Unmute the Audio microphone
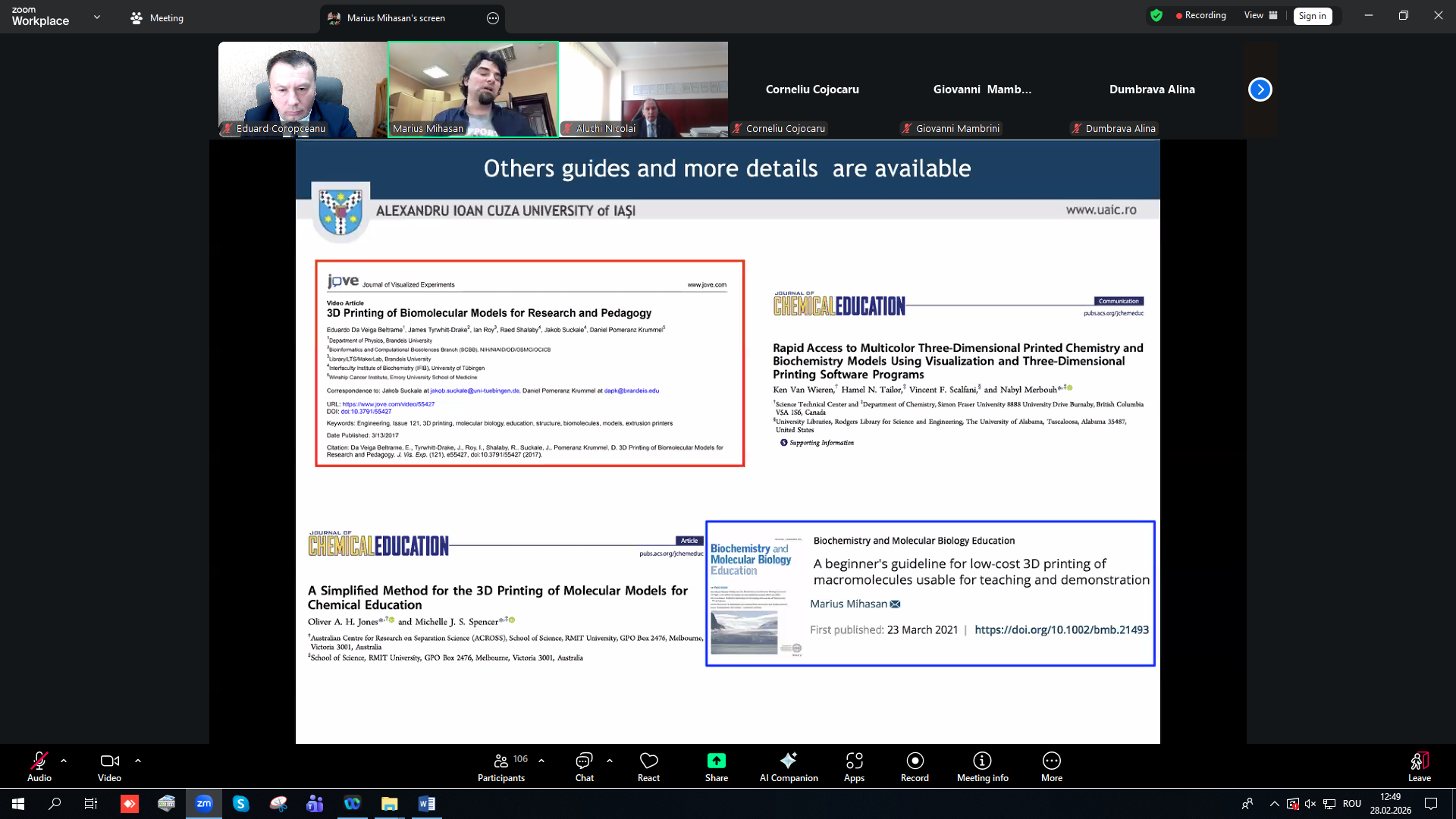 [39, 761]
